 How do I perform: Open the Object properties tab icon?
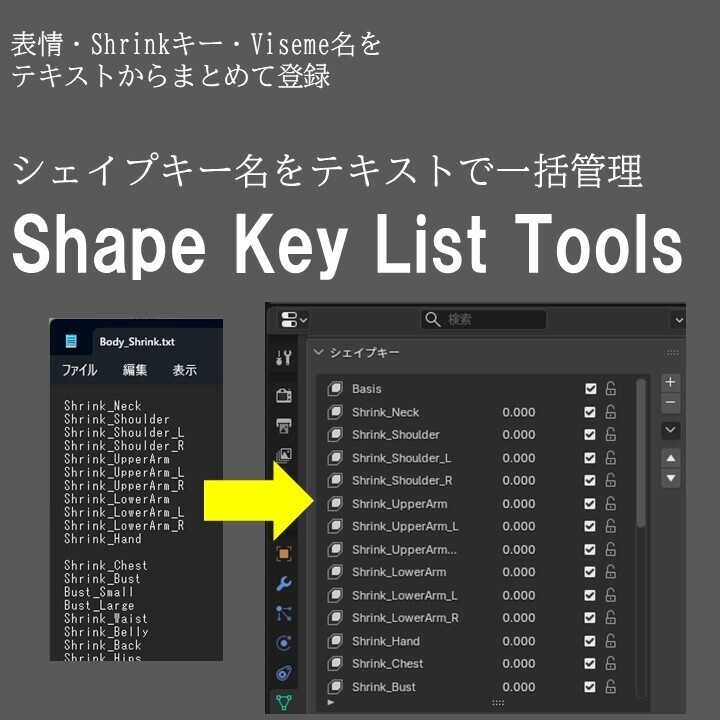[x=284, y=554]
